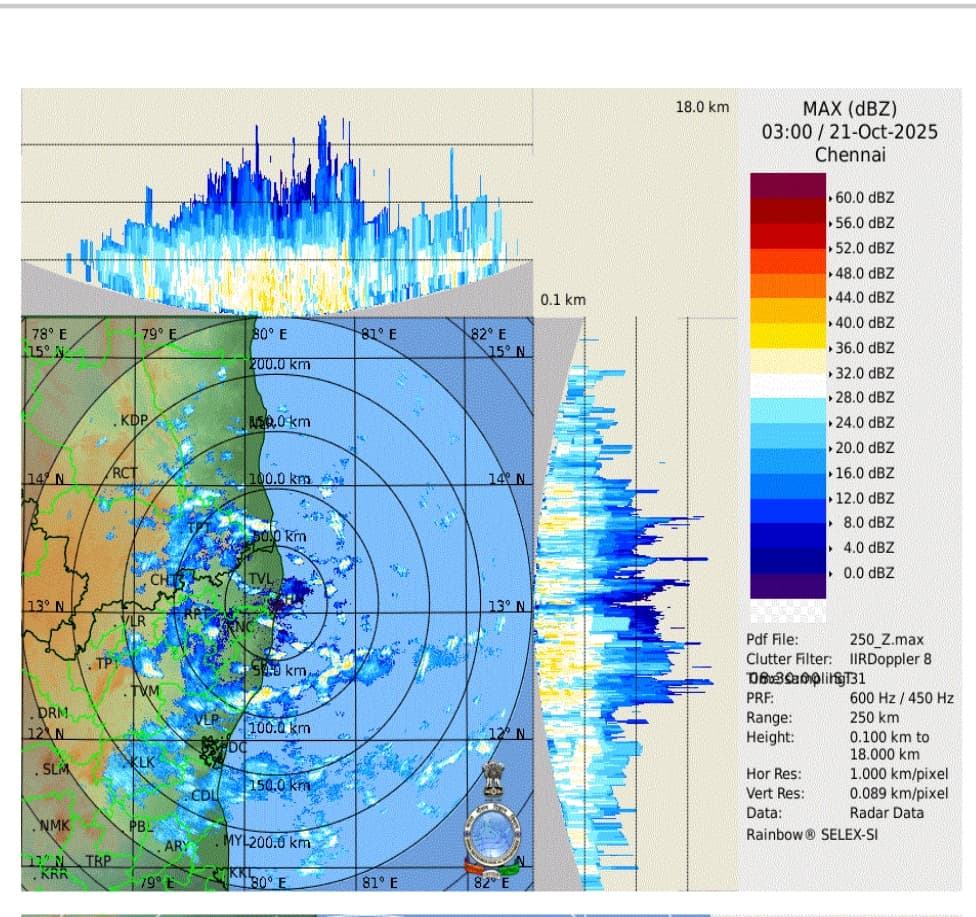Click the TVM location label on map
Viewport: 976px width, 917px height.
[144, 691]
